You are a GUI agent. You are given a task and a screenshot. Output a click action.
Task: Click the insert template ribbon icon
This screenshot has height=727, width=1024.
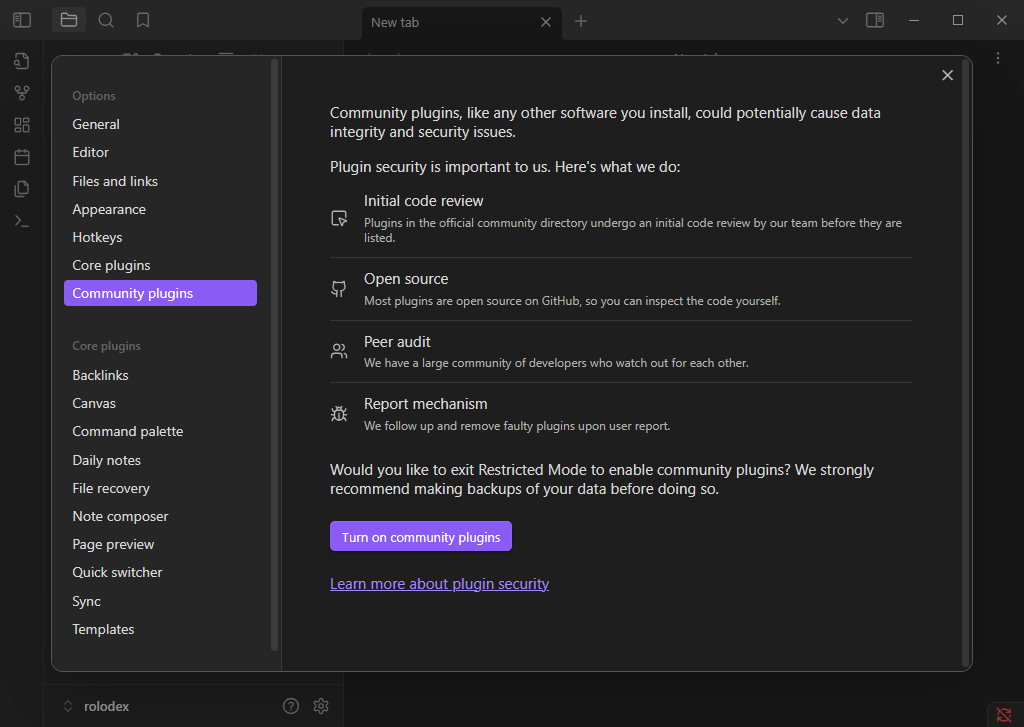tap(22, 189)
